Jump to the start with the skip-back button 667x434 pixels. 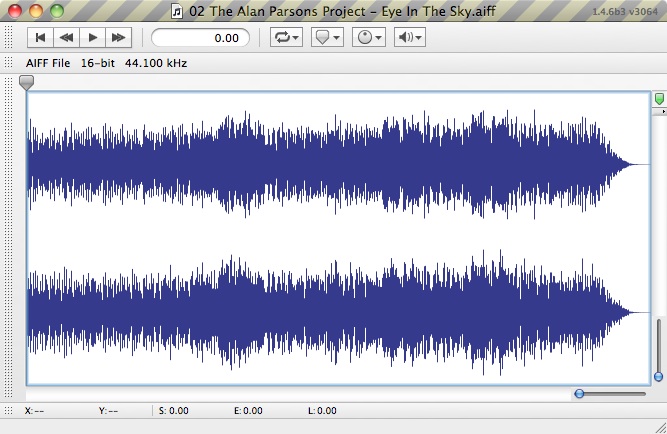pos(40,37)
